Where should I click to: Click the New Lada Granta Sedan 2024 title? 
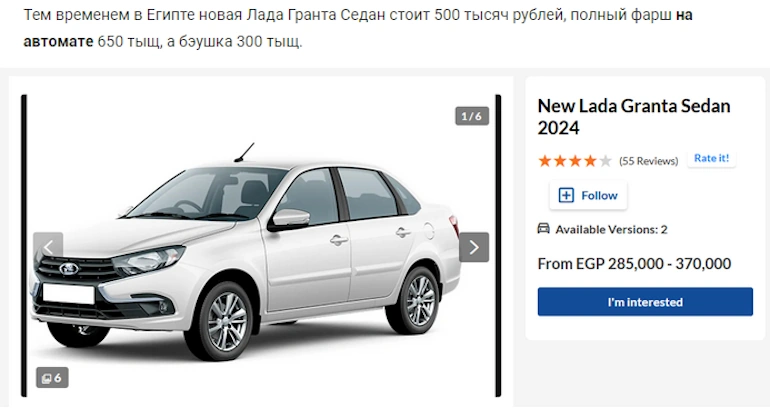click(634, 117)
